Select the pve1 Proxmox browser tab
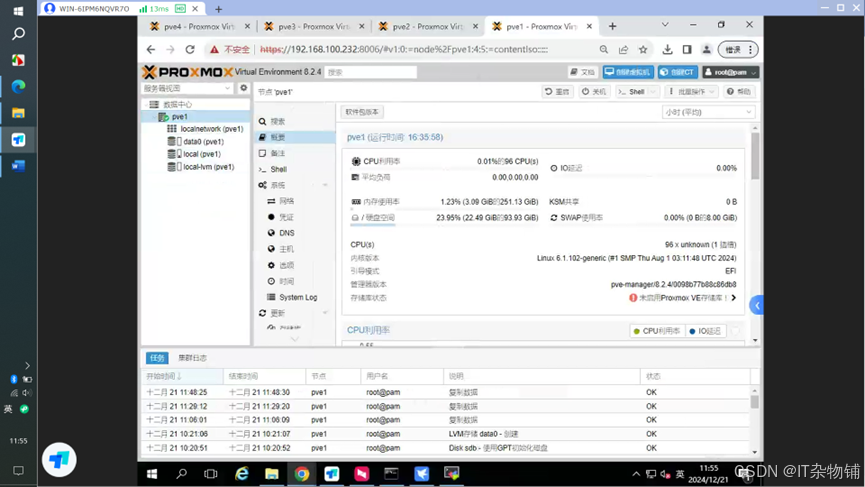 pyautogui.click(x=541, y=26)
